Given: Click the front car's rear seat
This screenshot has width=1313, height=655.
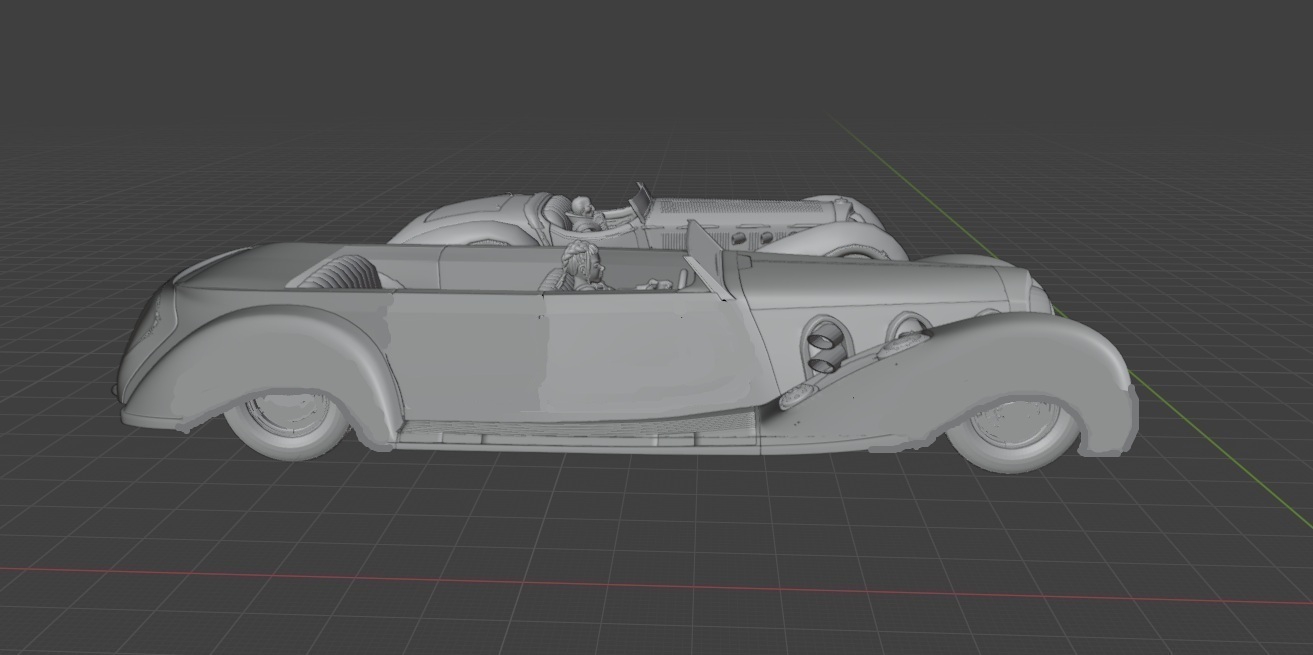Looking at the screenshot, I should [x=345, y=272].
